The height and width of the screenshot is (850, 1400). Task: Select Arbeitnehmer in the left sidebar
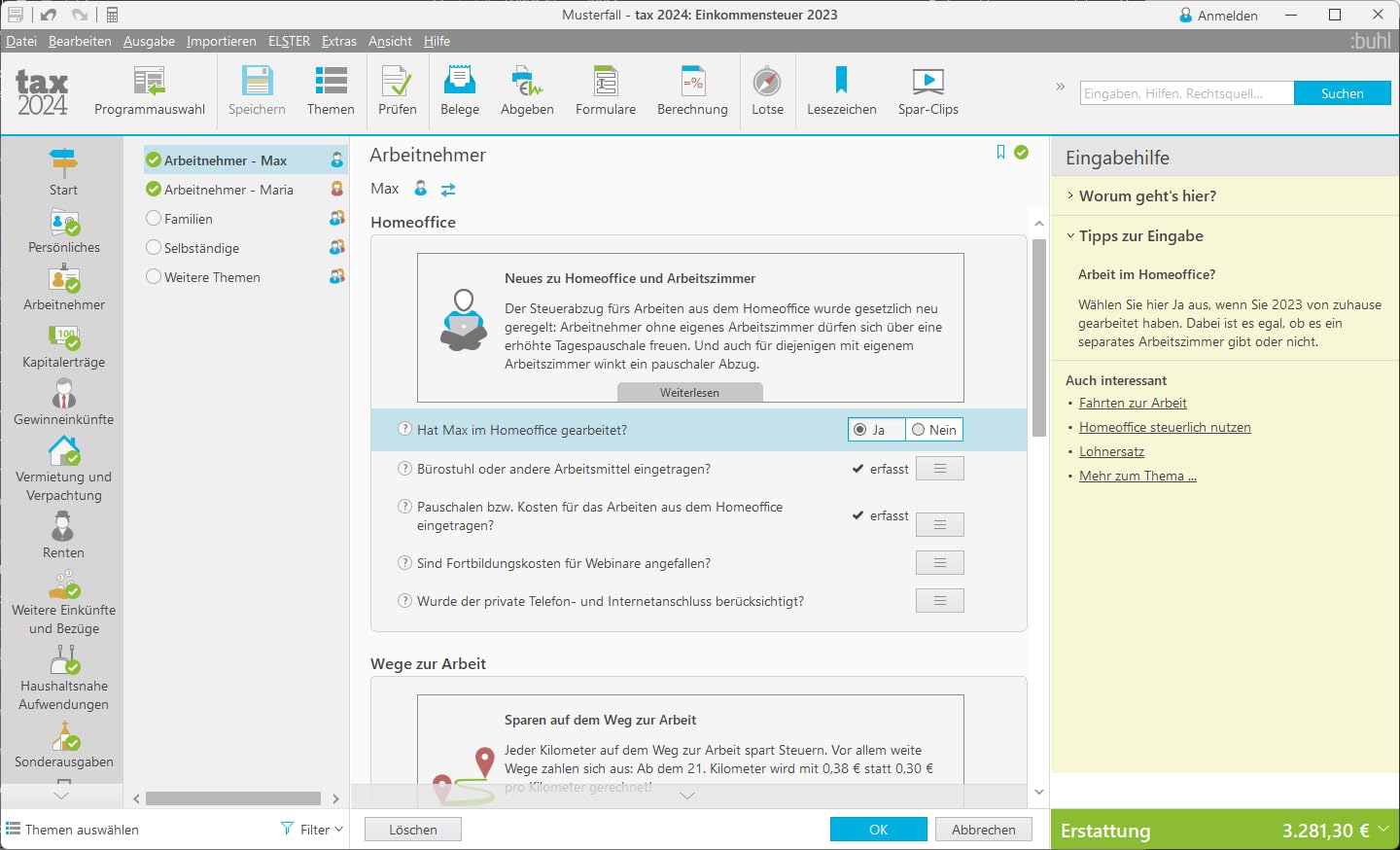(64, 289)
